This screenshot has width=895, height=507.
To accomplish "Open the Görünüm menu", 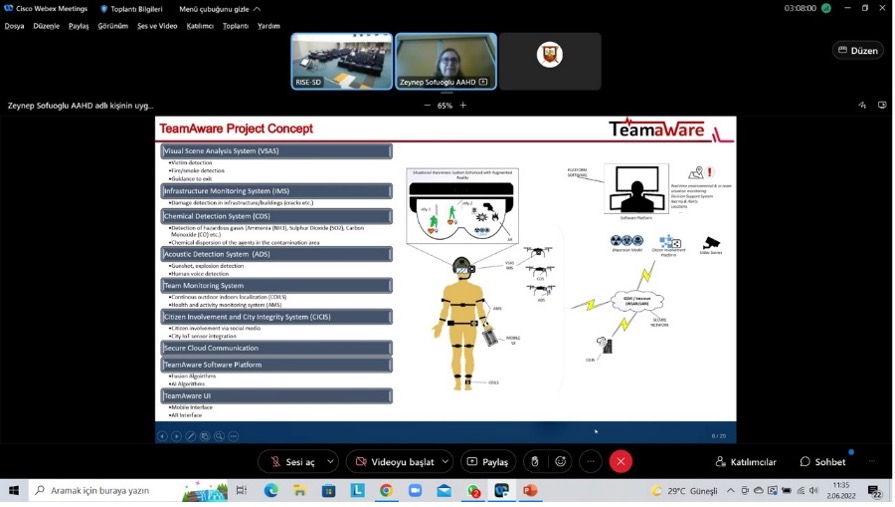I will tap(112, 26).
